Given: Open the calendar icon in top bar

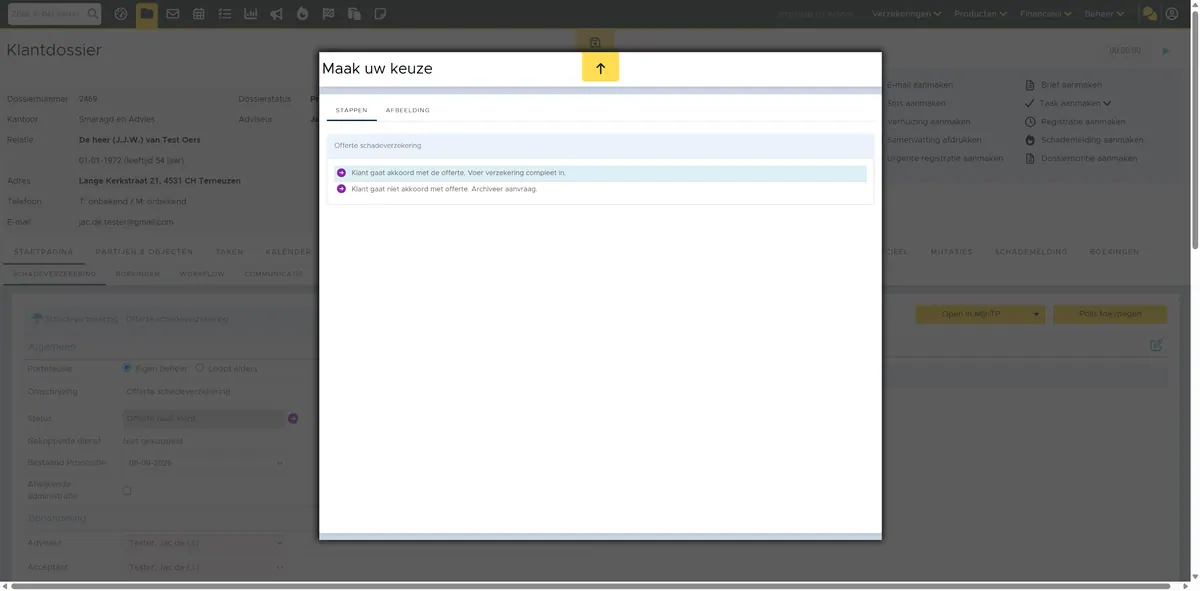Looking at the screenshot, I should pos(199,14).
